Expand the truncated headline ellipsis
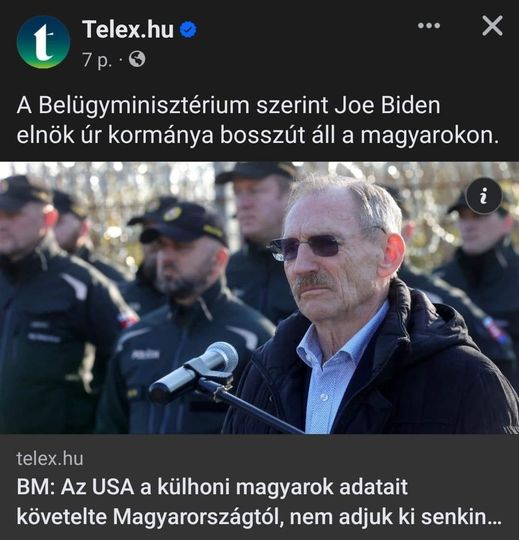Image resolution: width=519 pixels, height=540 pixels. click(x=494, y=517)
